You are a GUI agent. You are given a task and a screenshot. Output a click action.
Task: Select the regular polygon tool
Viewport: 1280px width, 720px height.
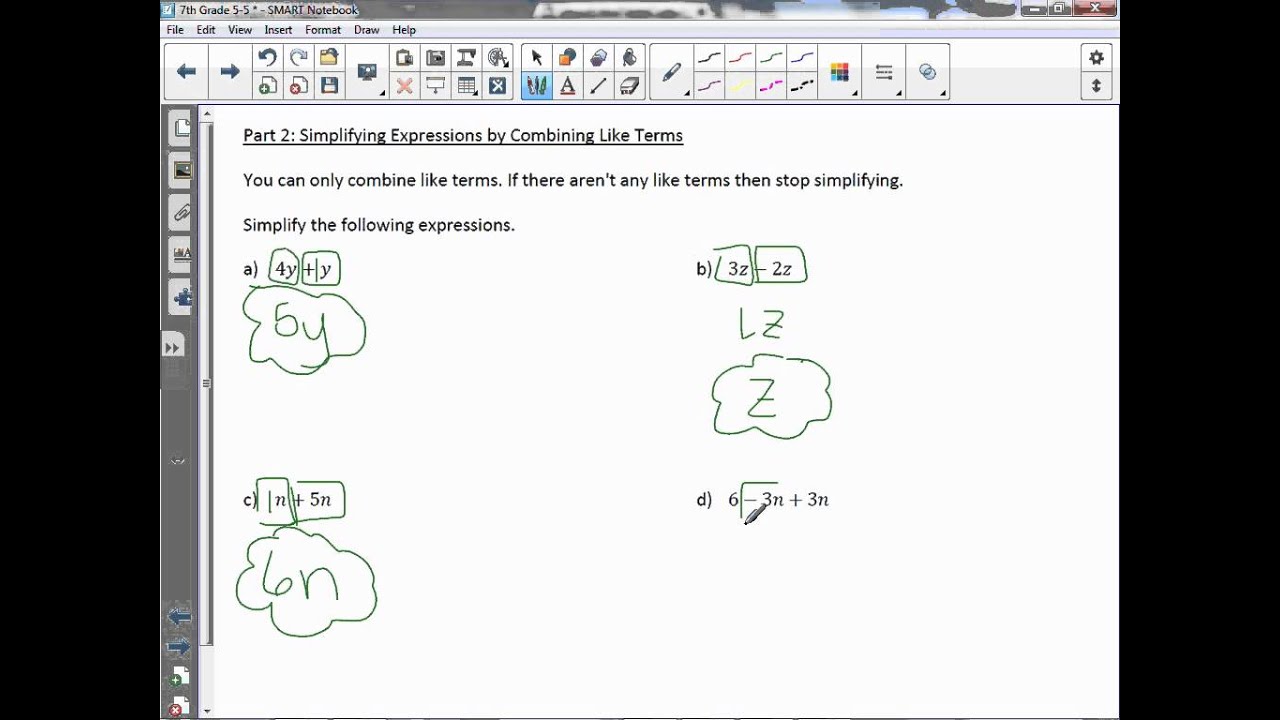point(598,57)
